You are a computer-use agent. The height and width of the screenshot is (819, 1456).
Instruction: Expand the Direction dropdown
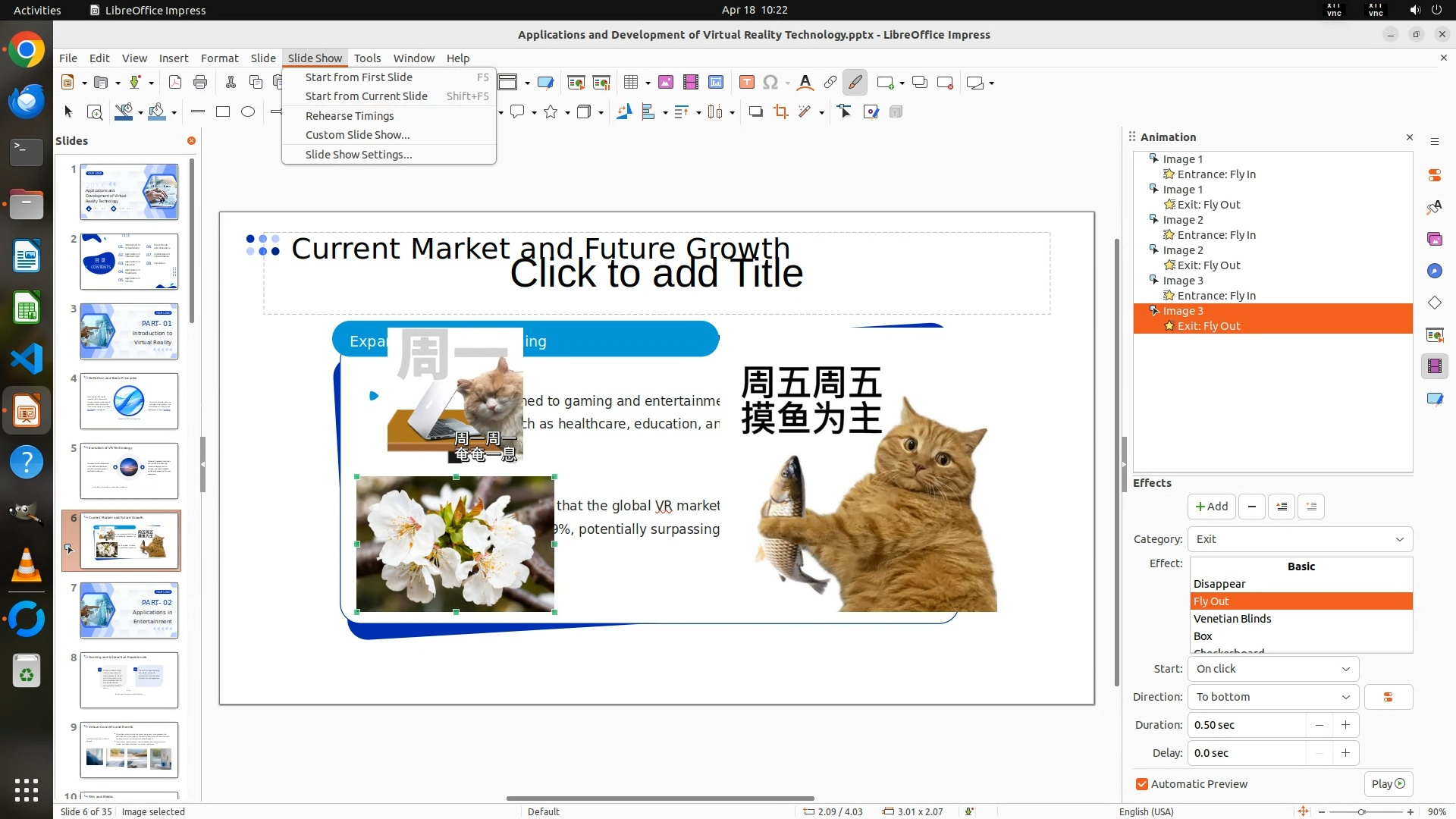click(x=1272, y=697)
